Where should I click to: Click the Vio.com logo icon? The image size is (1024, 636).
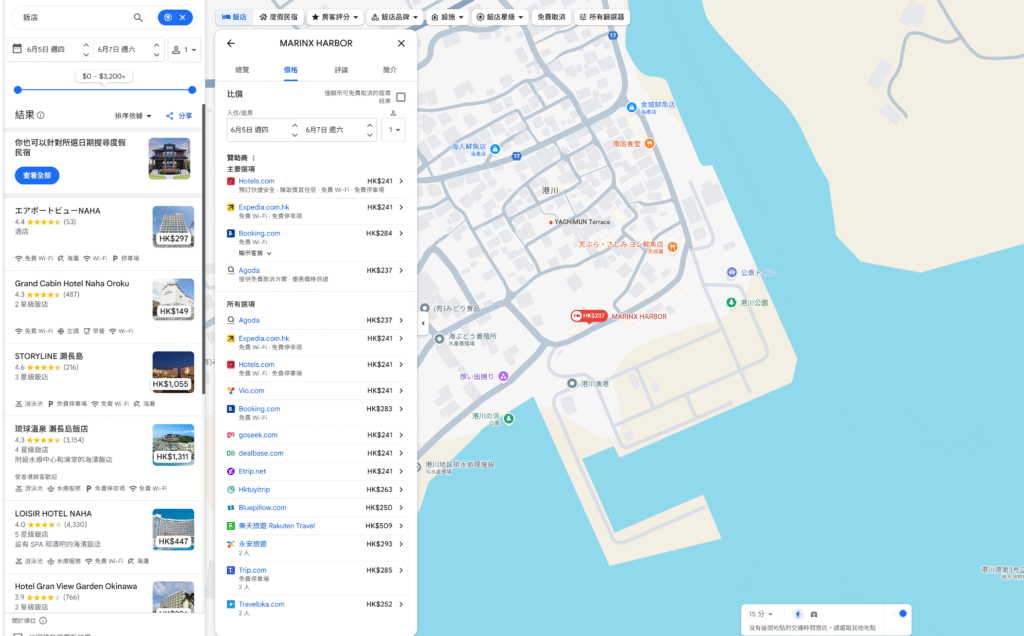click(231, 390)
